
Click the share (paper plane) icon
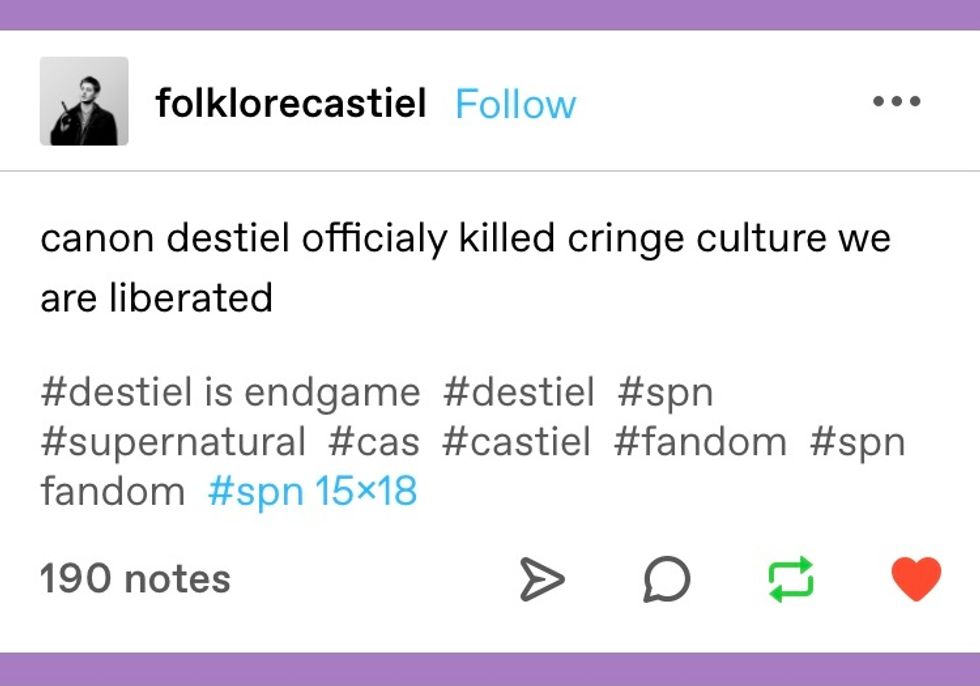tap(542, 580)
